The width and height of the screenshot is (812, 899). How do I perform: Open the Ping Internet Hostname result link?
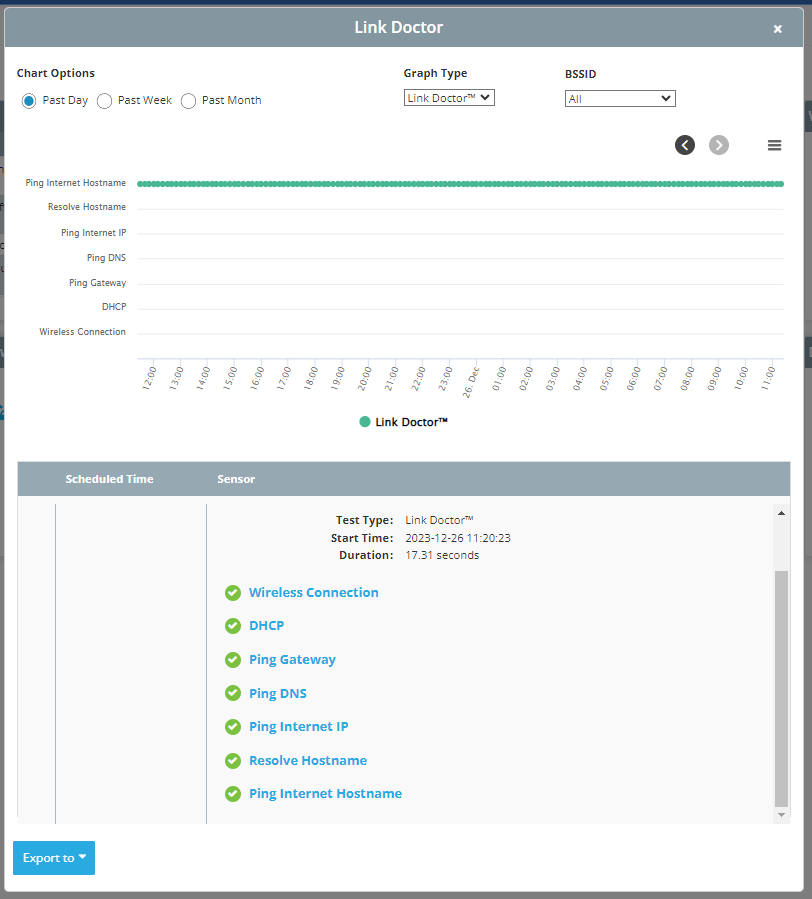point(325,794)
